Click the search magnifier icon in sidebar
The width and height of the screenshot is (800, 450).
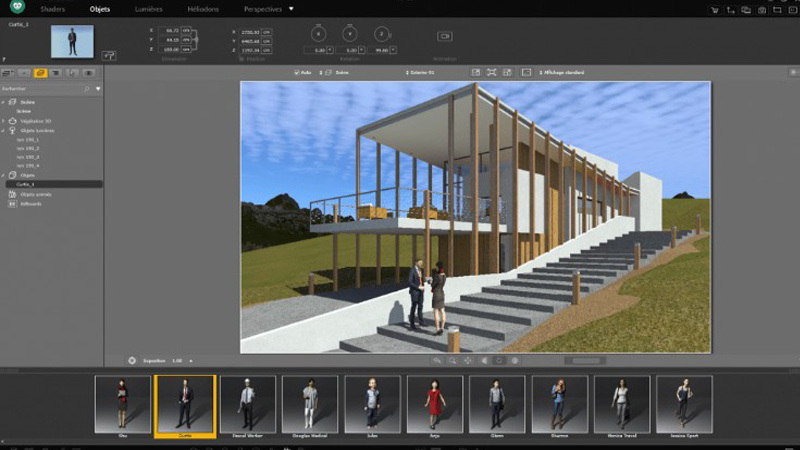tap(87, 89)
